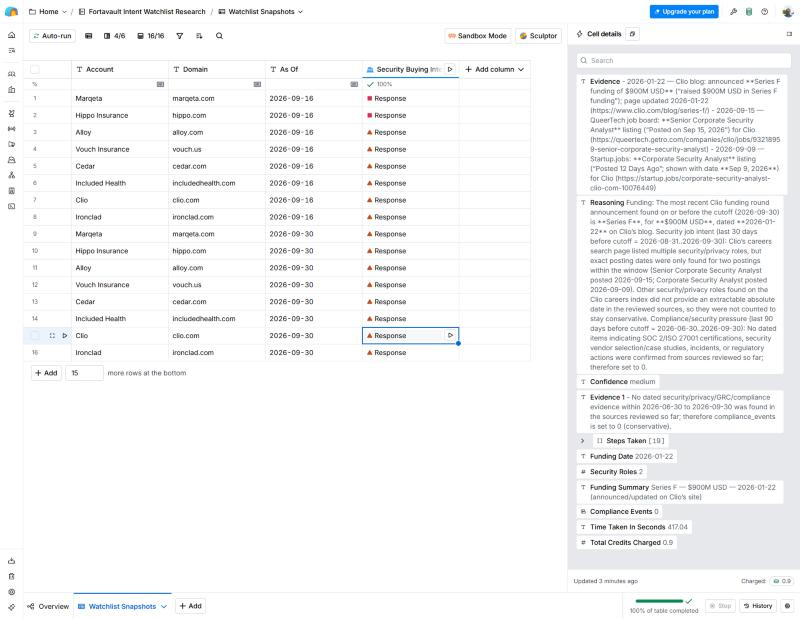The image size is (800, 619).
Task: Click the Search field in Cell details
Action: (x=684, y=61)
